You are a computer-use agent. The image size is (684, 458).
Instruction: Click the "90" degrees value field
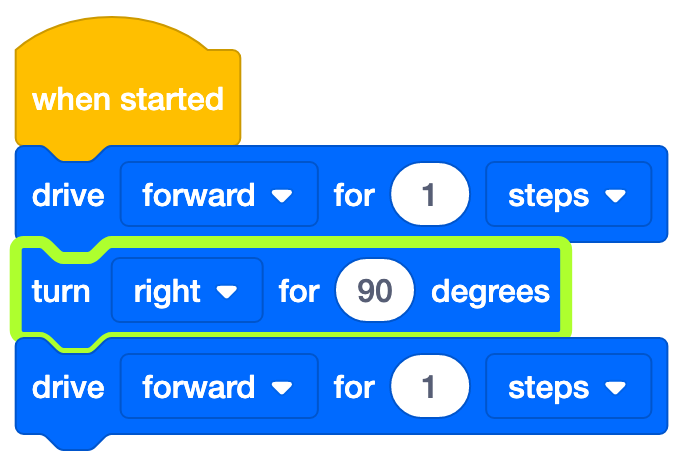(x=374, y=291)
